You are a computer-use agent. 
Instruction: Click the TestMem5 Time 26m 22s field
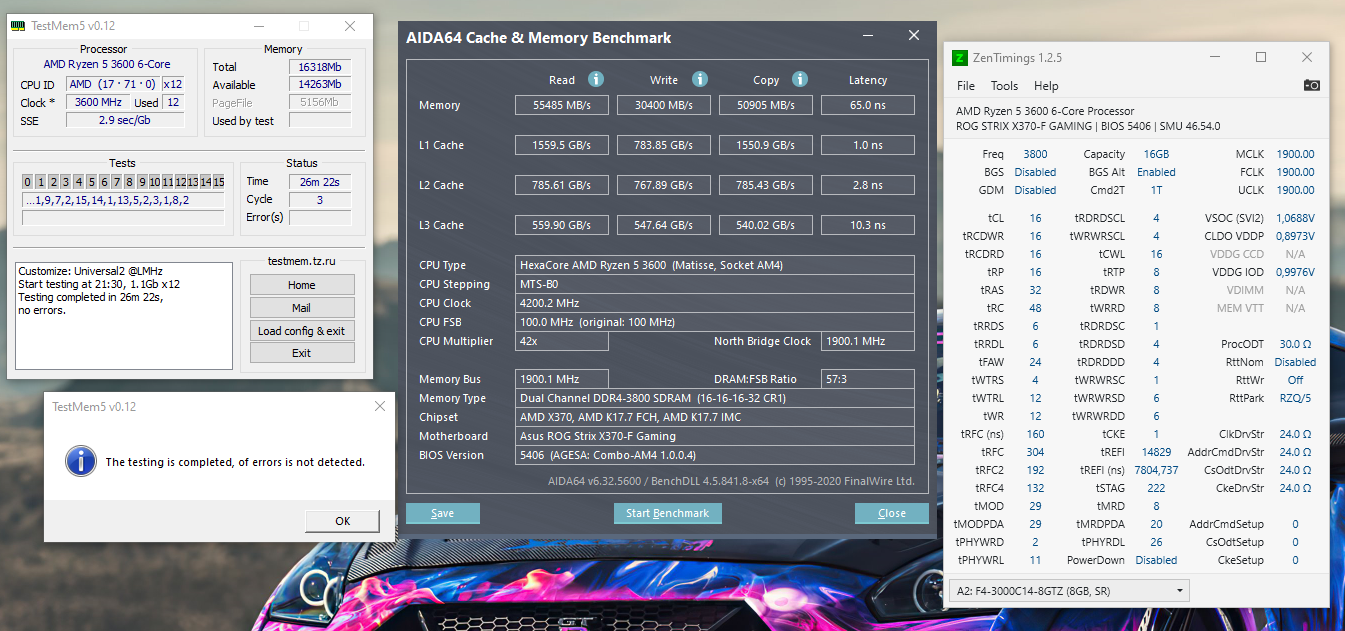320,181
